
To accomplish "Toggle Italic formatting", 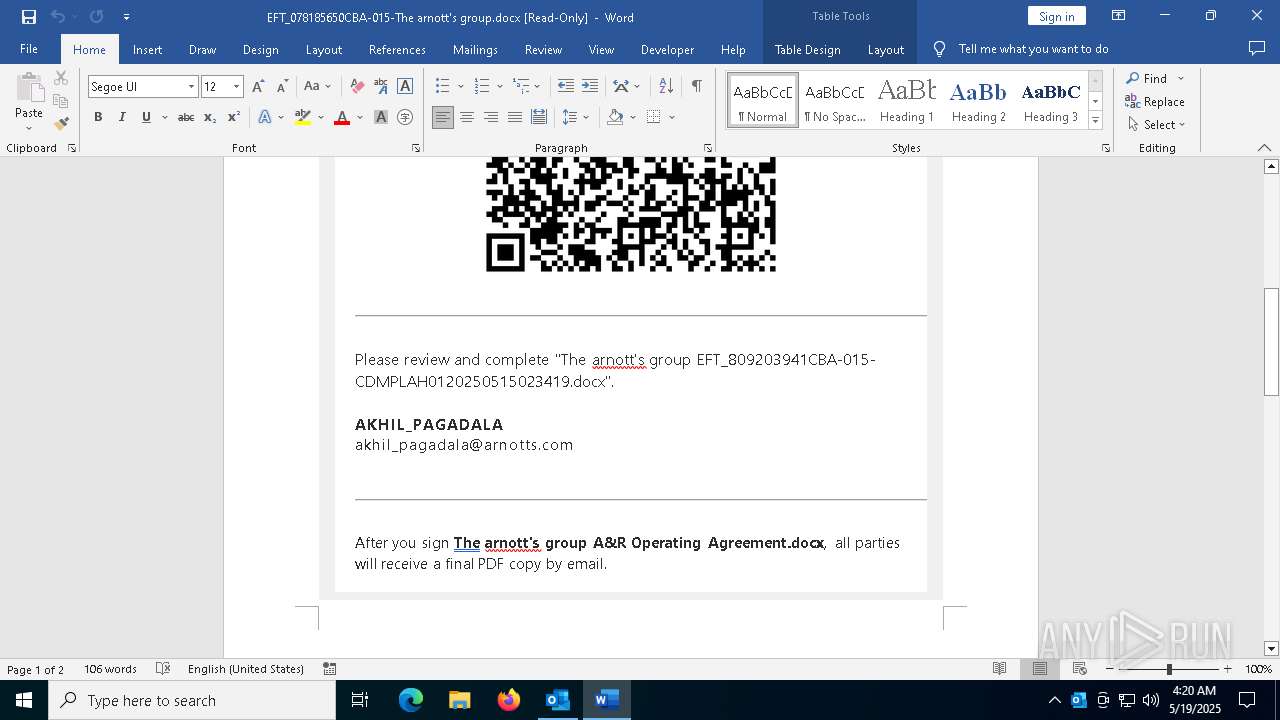I will point(122,117).
